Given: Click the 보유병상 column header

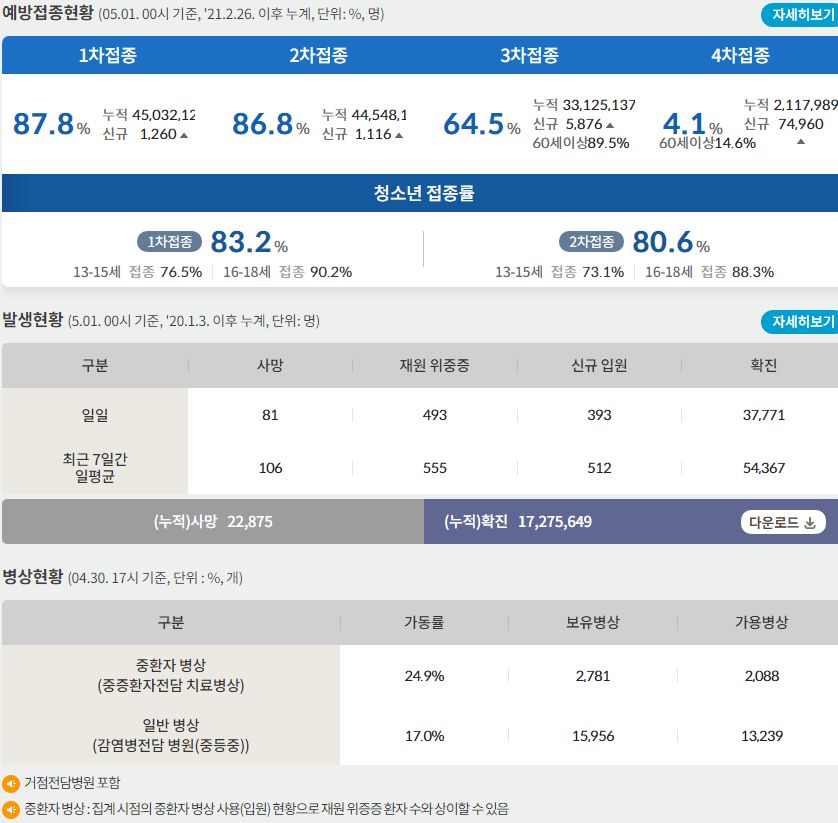Looking at the screenshot, I should [x=593, y=623].
